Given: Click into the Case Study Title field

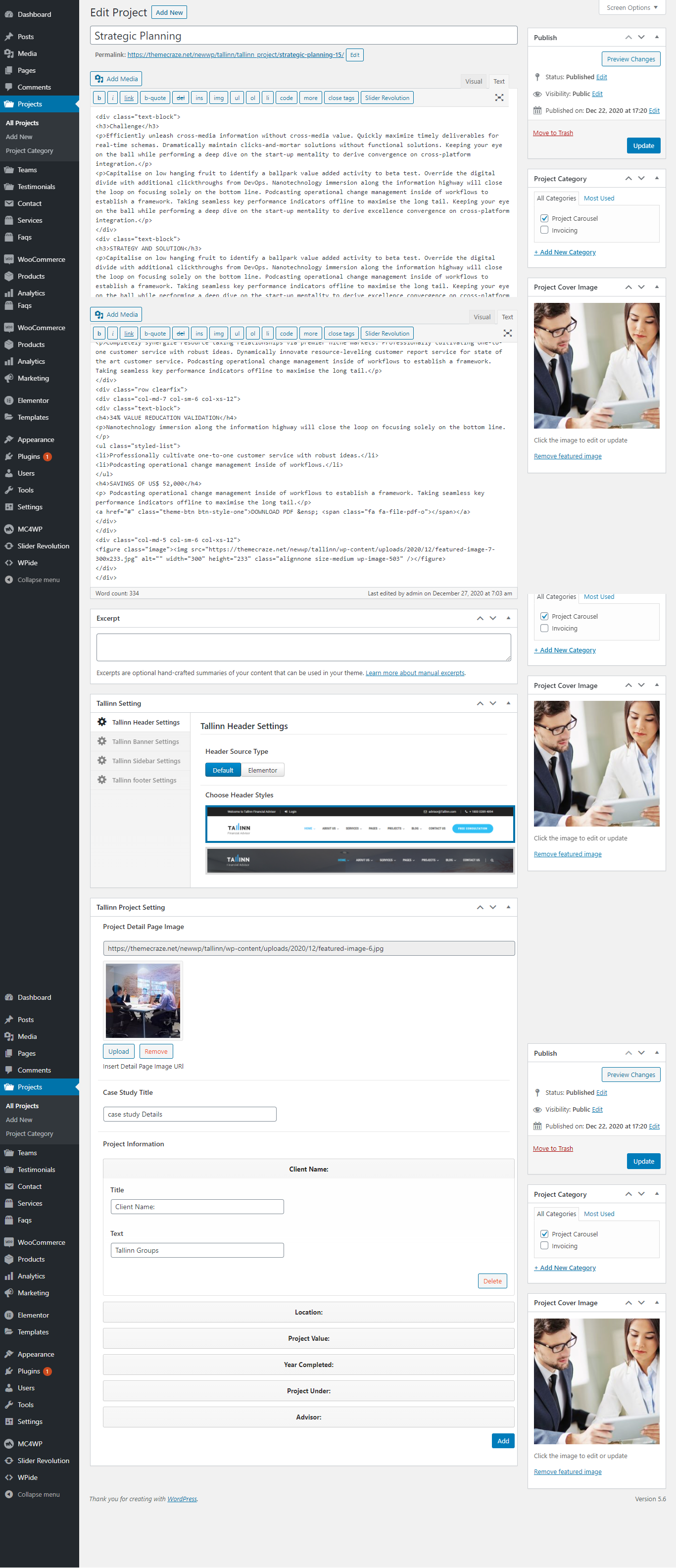Looking at the screenshot, I should pyautogui.click(x=190, y=1114).
